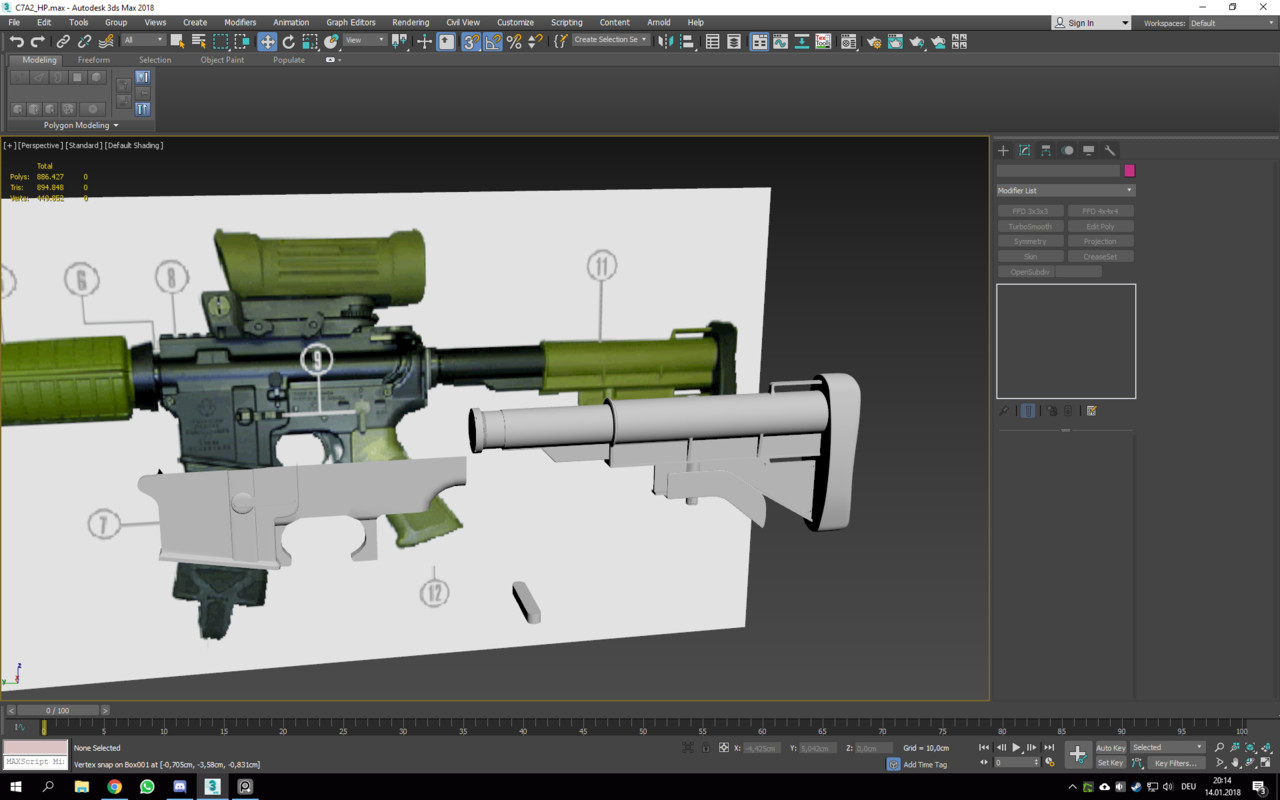Click the MAXScript Mini Listener field
Viewport: 1280px width, 800px height.
point(33,760)
